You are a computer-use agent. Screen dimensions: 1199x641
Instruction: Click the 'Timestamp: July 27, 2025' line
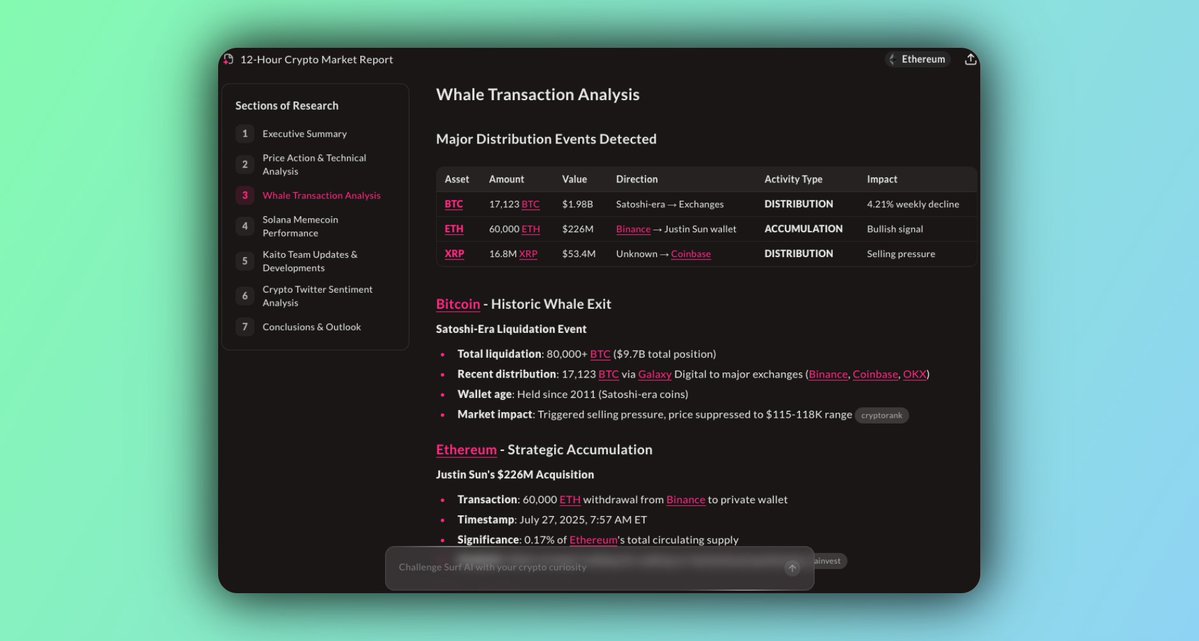pos(552,519)
